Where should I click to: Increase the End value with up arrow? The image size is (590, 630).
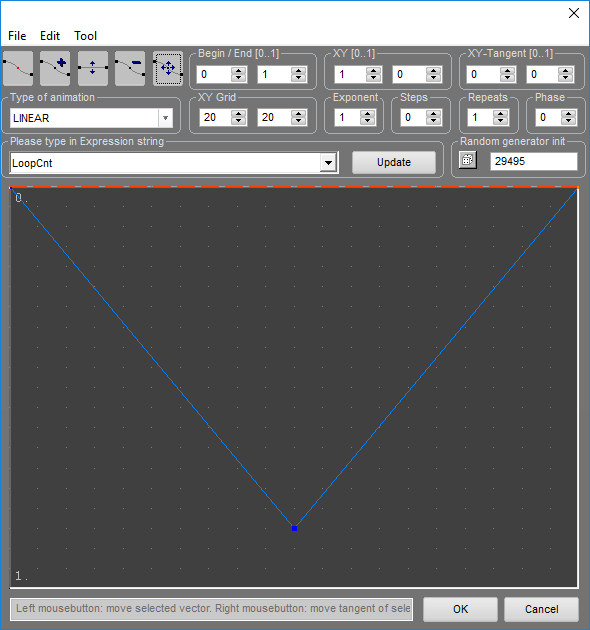tap(298, 70)
